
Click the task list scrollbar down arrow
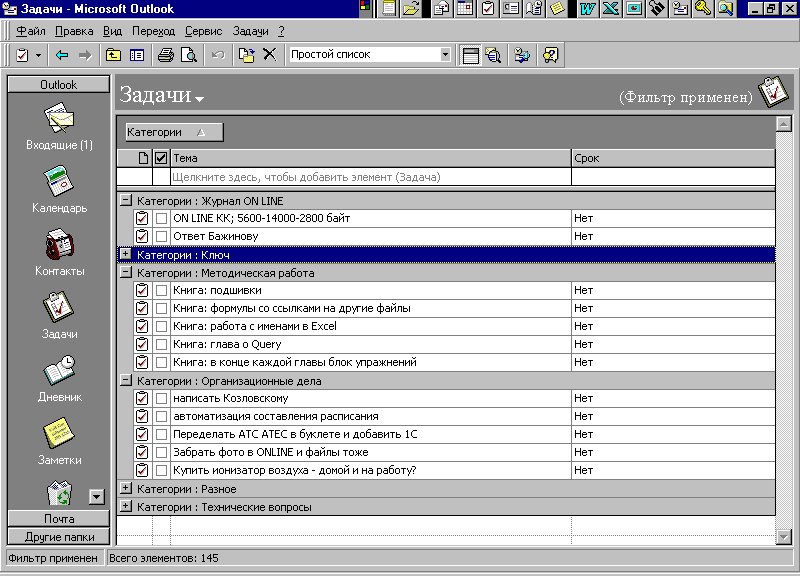click(x=783, y=537)
